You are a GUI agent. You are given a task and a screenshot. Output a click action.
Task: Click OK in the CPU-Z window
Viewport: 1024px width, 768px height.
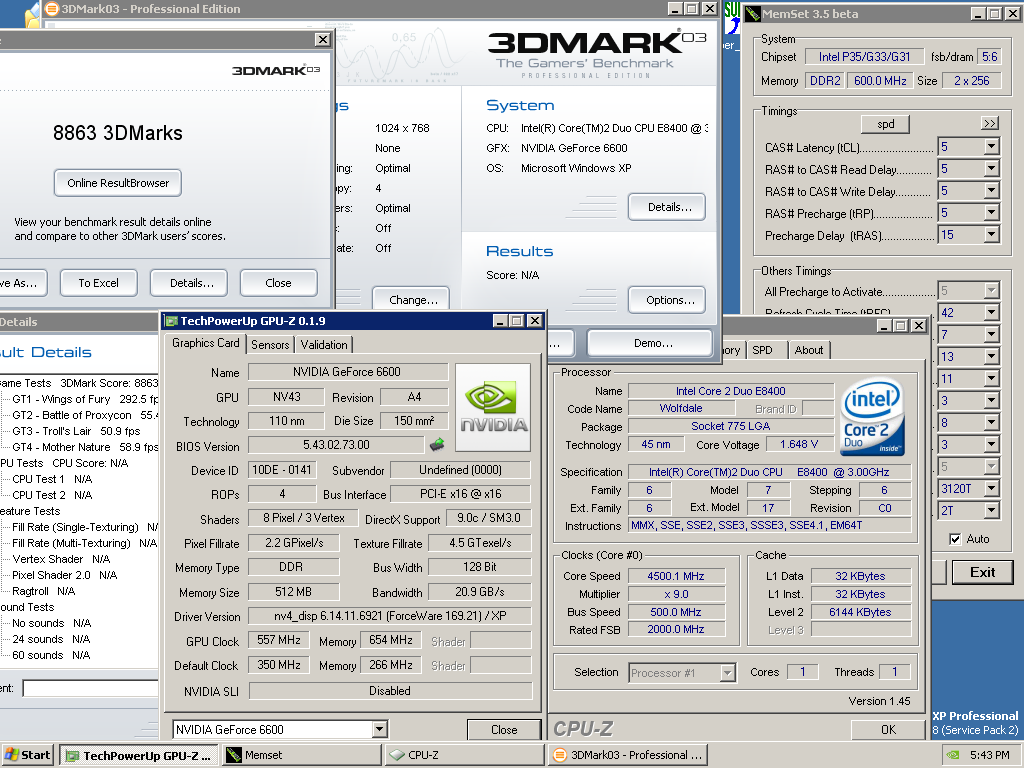889,729
